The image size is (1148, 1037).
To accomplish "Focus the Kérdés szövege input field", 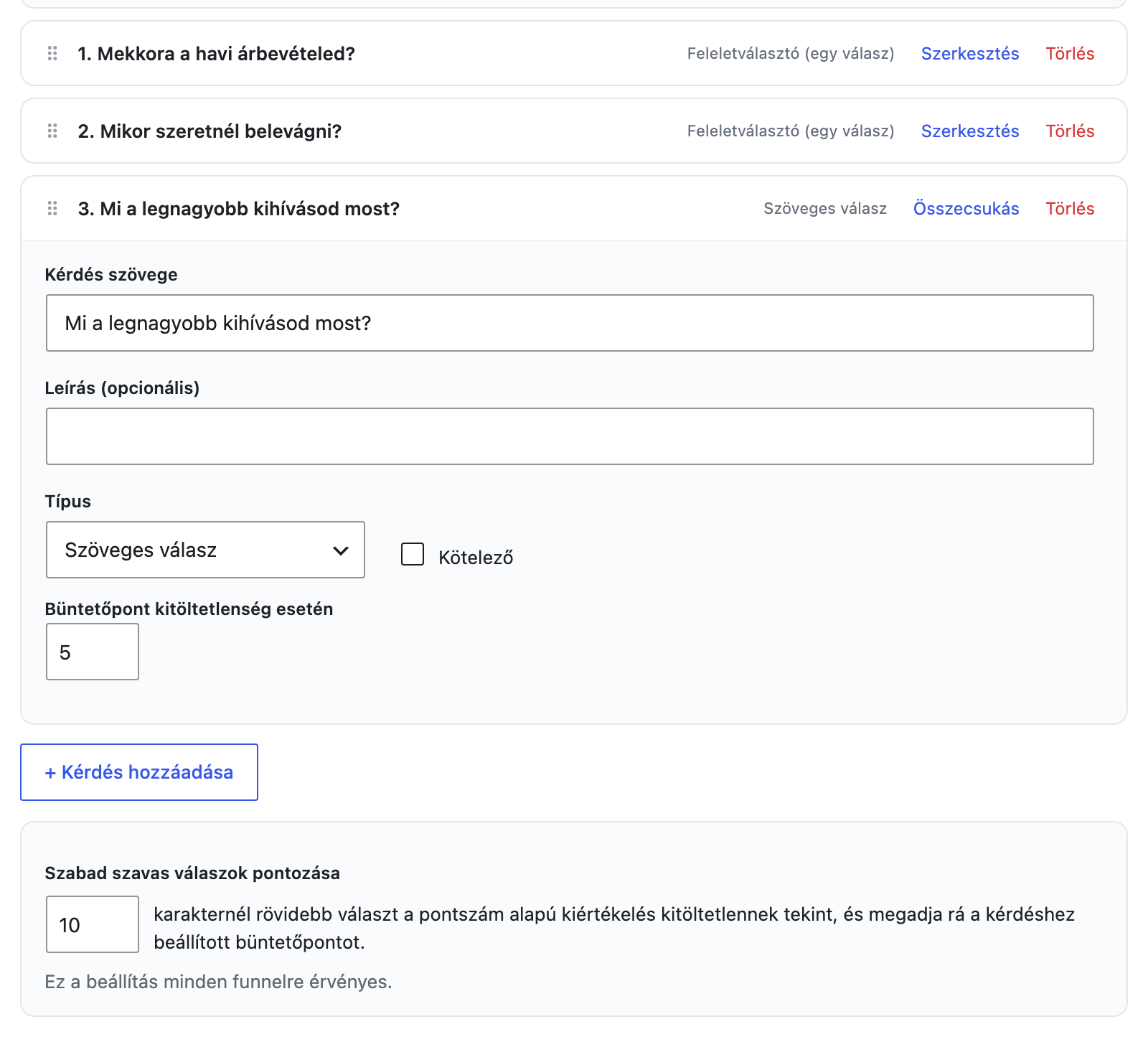I will point(570,323).
